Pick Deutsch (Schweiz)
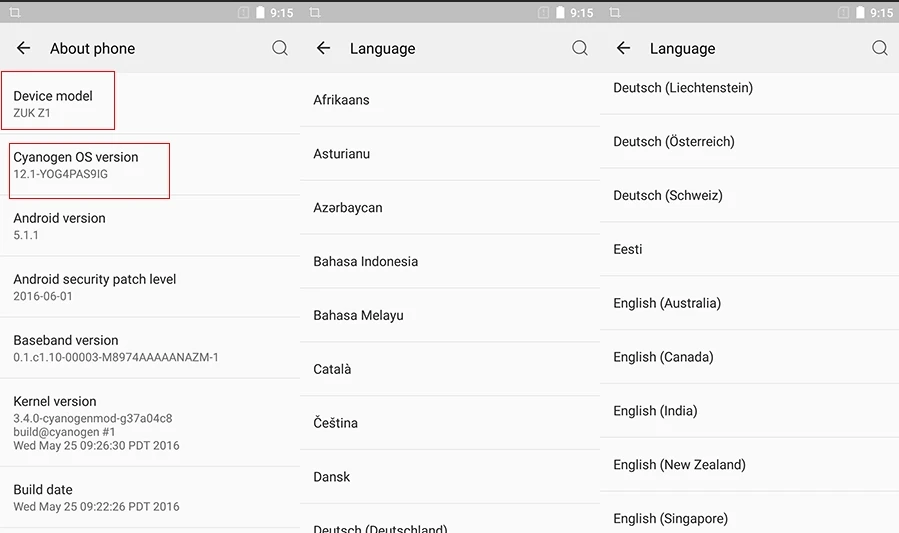The image size is (899, 533). pos(749,195)
